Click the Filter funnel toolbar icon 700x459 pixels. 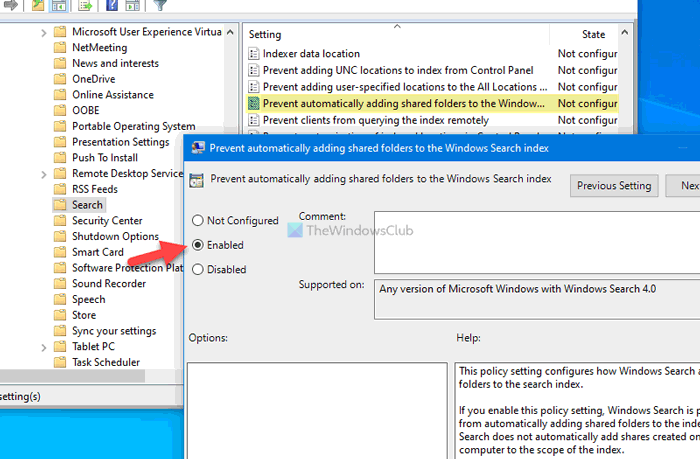[x=160, y=5]
